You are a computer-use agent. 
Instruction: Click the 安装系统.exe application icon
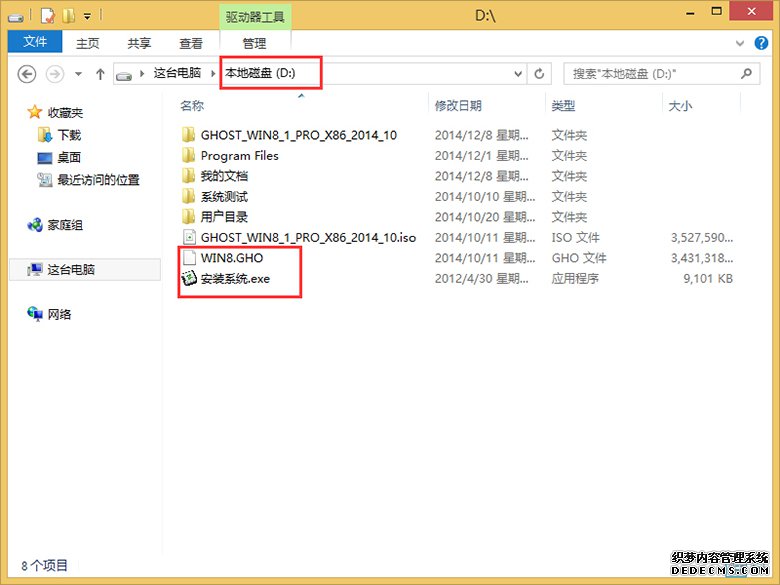point(189,278)
